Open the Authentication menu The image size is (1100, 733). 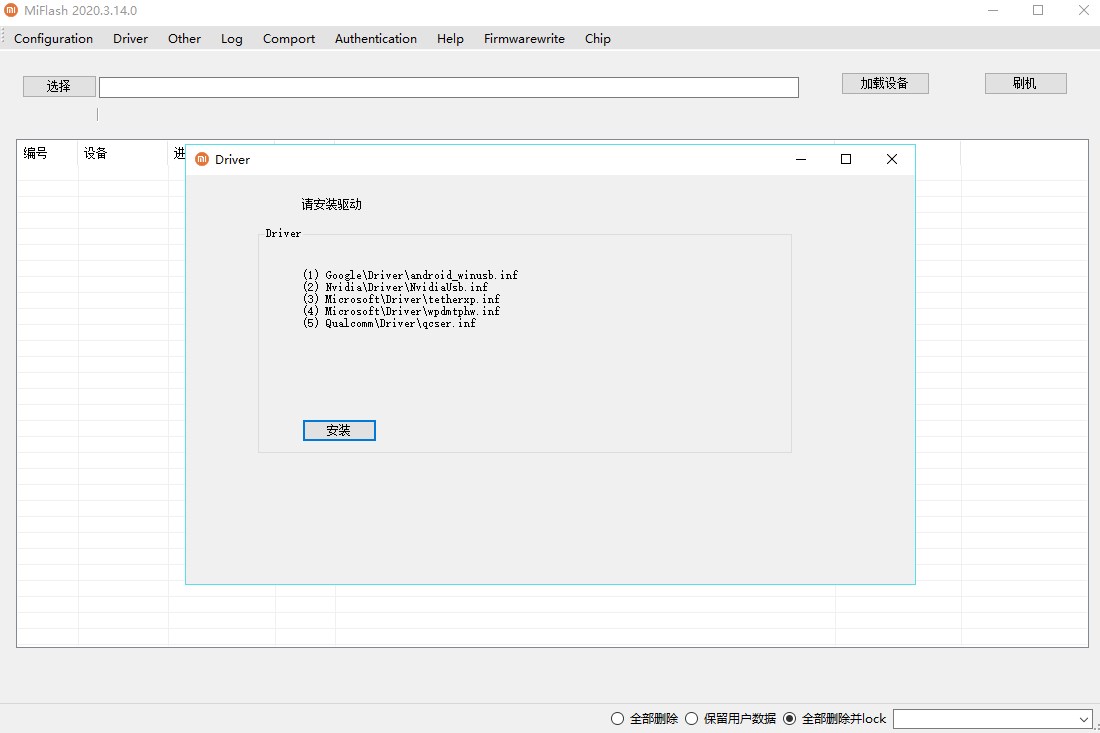click(x=376, y=39)
